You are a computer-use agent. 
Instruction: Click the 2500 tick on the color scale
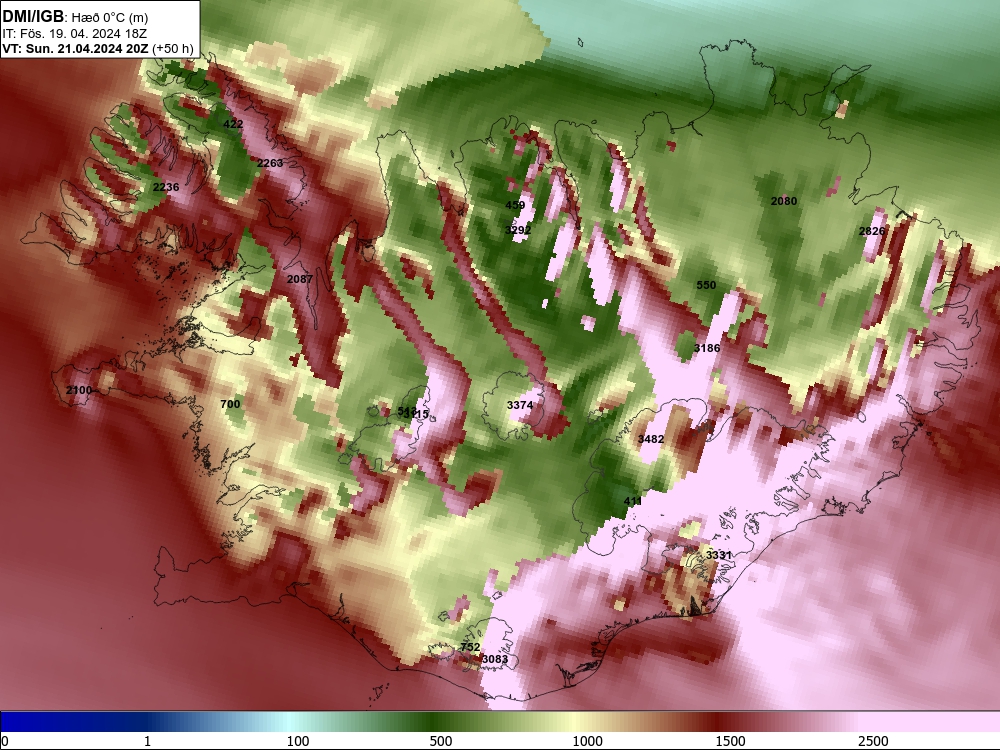coord(873,741)
